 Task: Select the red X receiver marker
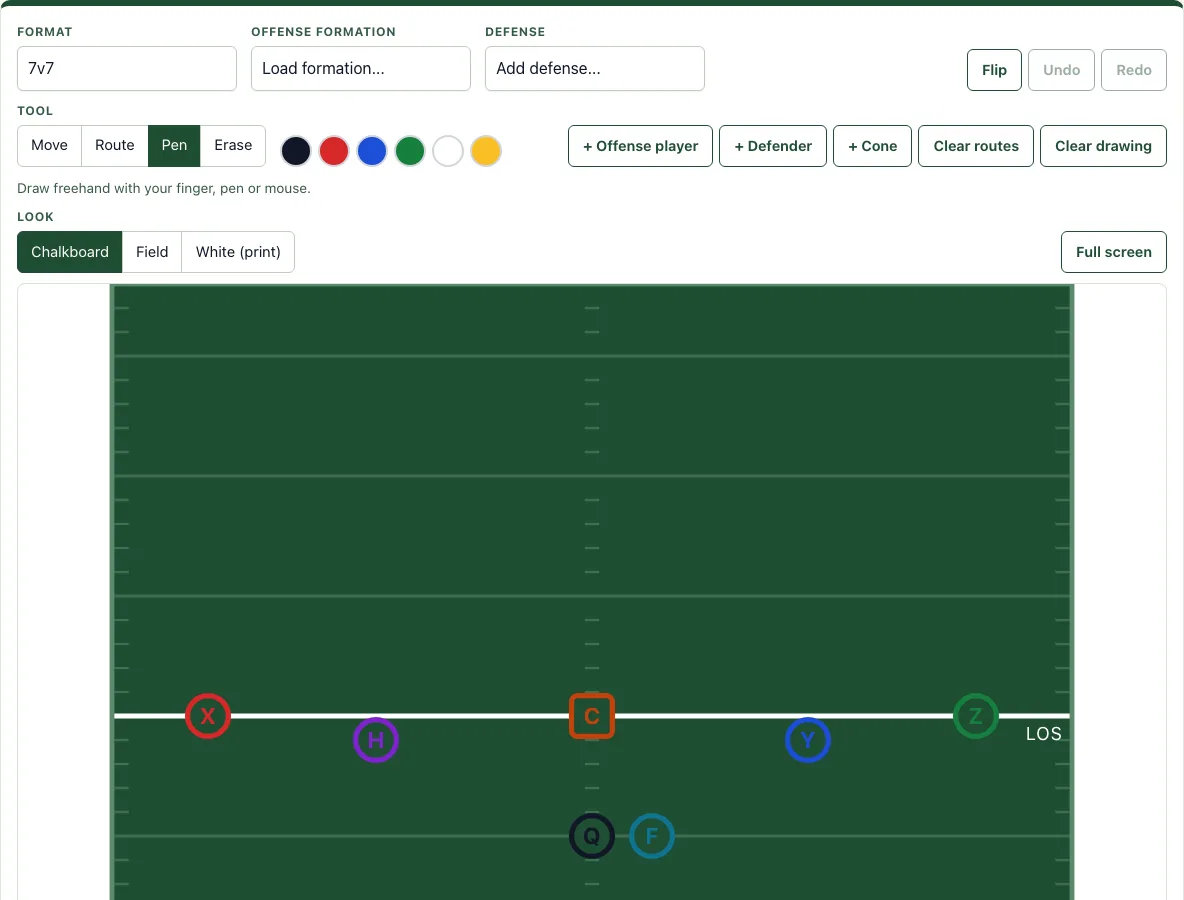pyautogui.click(x=208, y=716)
